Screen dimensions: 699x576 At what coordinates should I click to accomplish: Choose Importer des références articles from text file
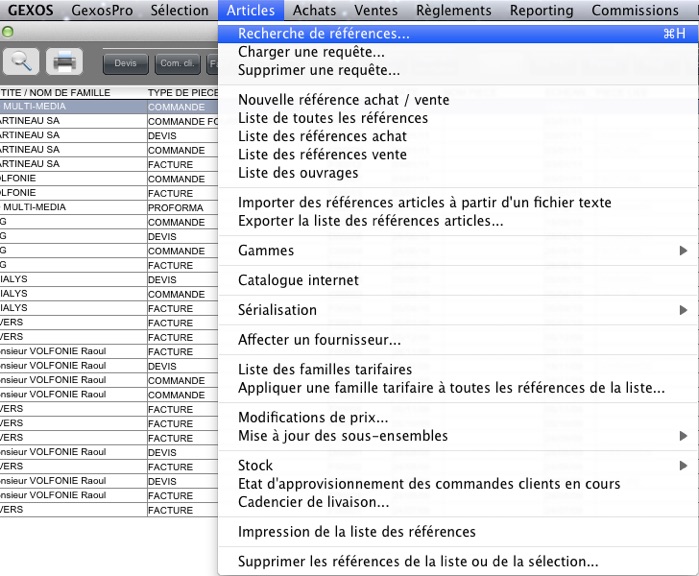(458, 202)
